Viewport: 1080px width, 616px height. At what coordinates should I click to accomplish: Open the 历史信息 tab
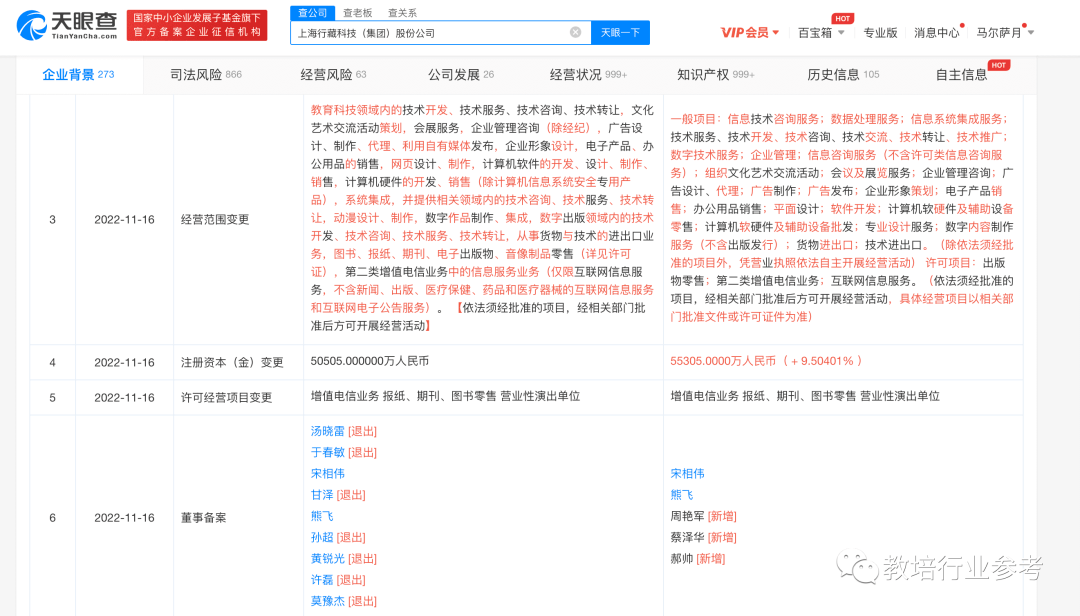tap(843, 75)
